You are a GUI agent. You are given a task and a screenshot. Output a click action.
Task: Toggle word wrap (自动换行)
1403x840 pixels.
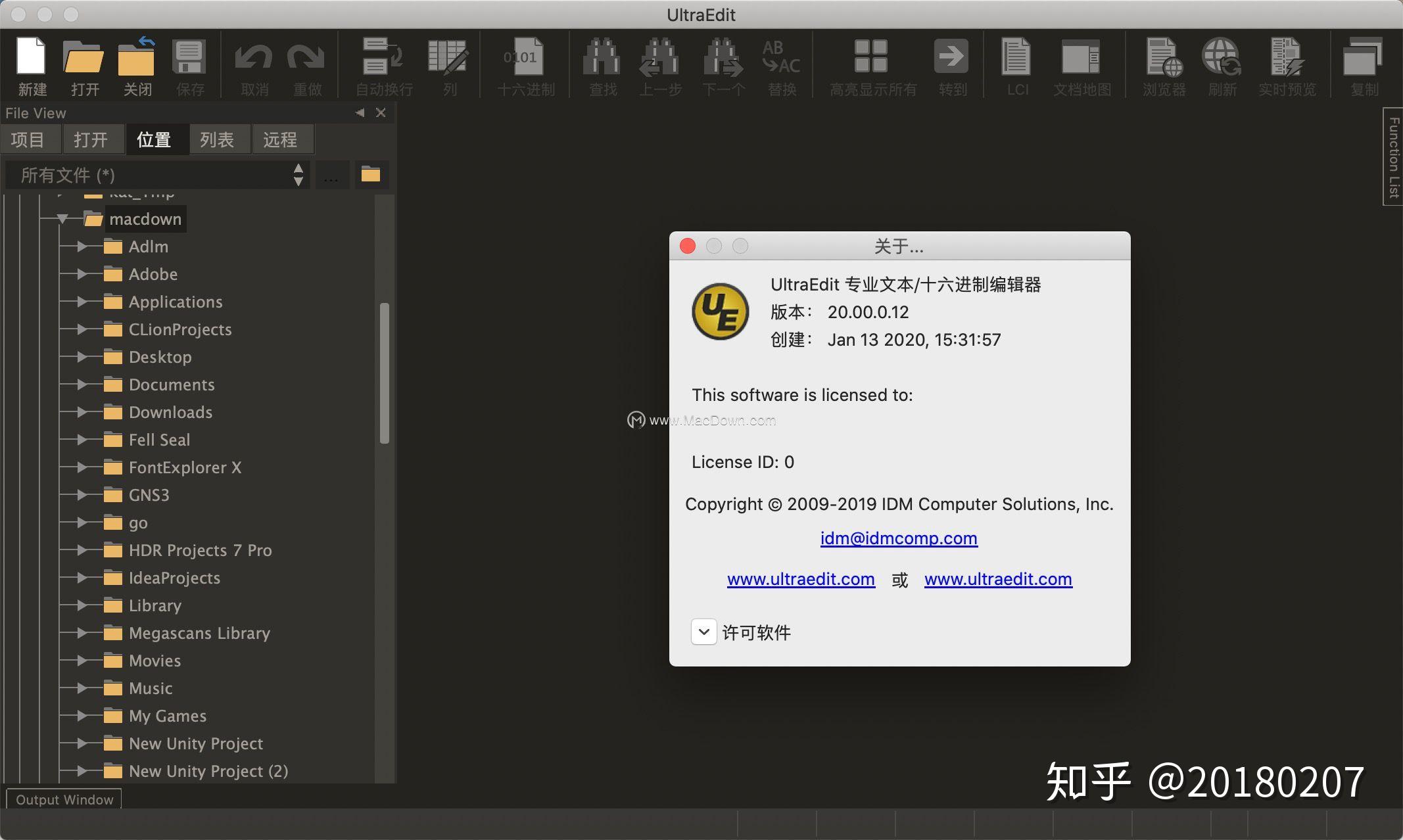[383, 64]
